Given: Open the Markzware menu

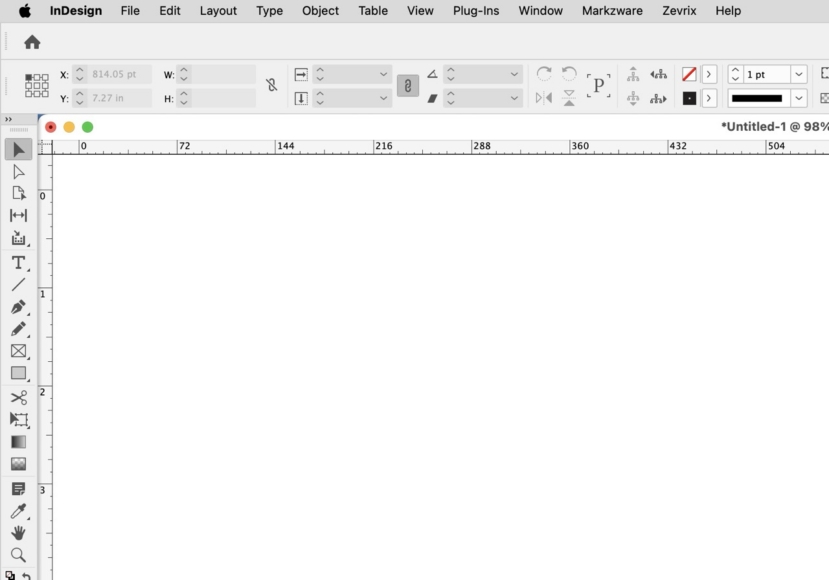Looking at the screenshot, I should point(612,11).
